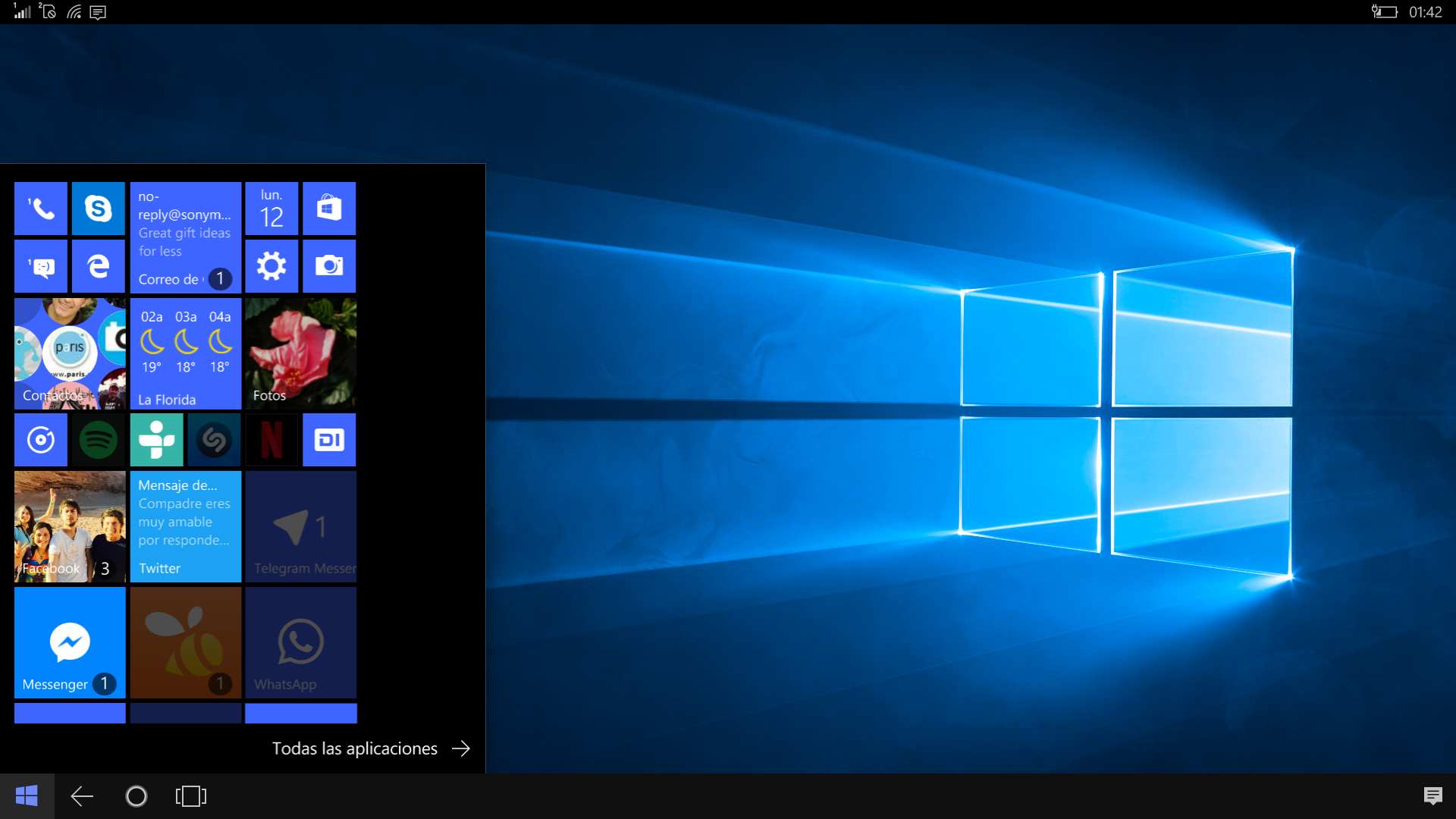Screen dimensions: 1456x819
Task: Launch the Netflix tile
Action: point(271,440)
